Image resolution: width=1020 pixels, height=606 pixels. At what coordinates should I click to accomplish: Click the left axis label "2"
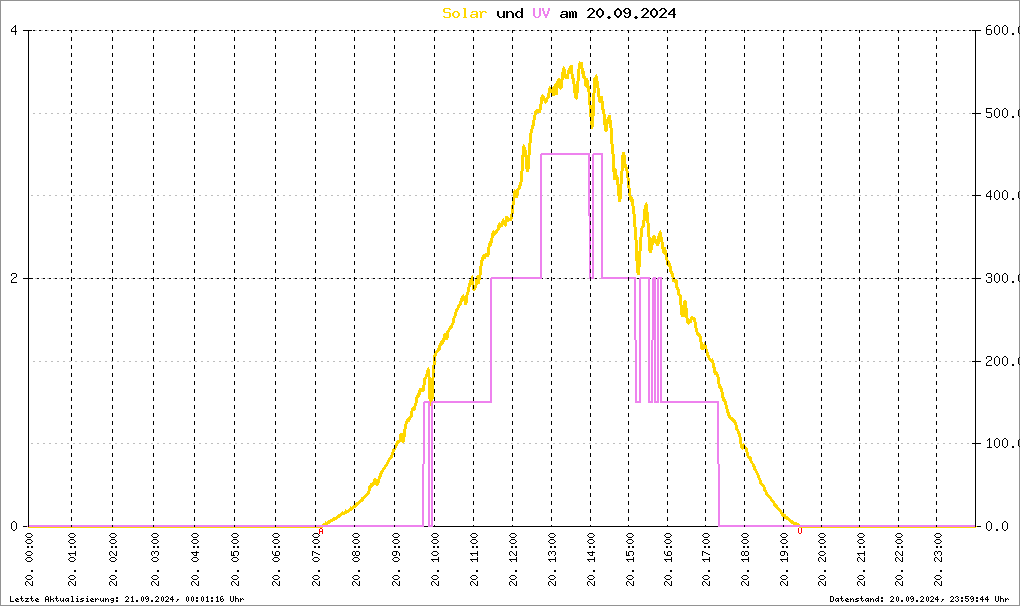coord(14,278)
